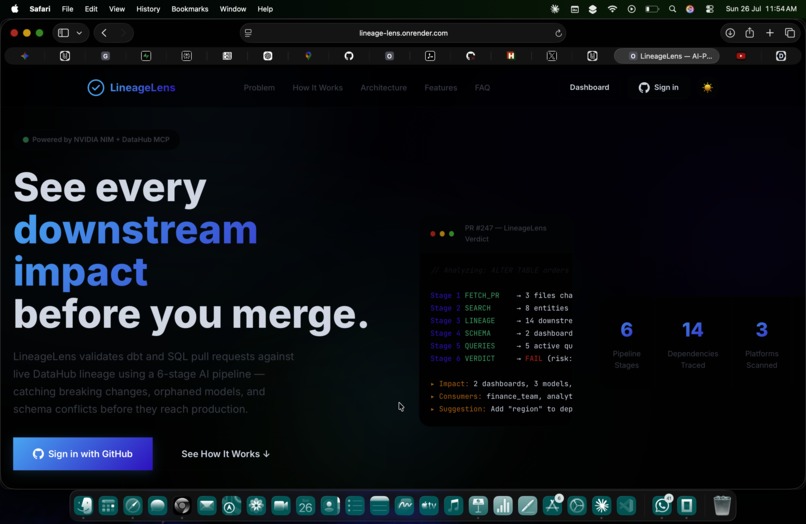Expand the sidebar options dropdown chevron
806x524 pixels.
[79, 33]
